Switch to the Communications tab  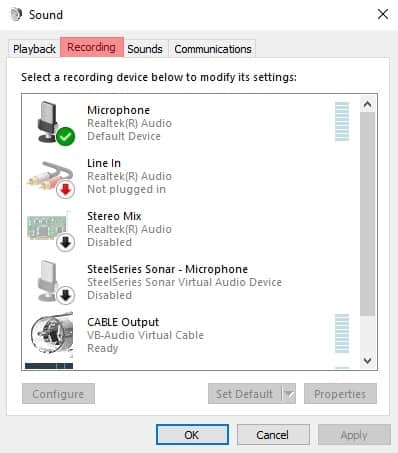pos(213,49)
